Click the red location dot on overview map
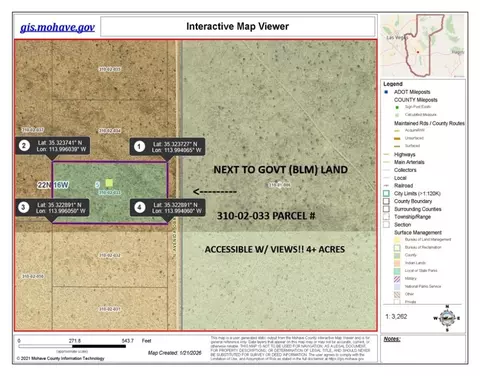The image size is (480, 376). [x=418, y=52]
